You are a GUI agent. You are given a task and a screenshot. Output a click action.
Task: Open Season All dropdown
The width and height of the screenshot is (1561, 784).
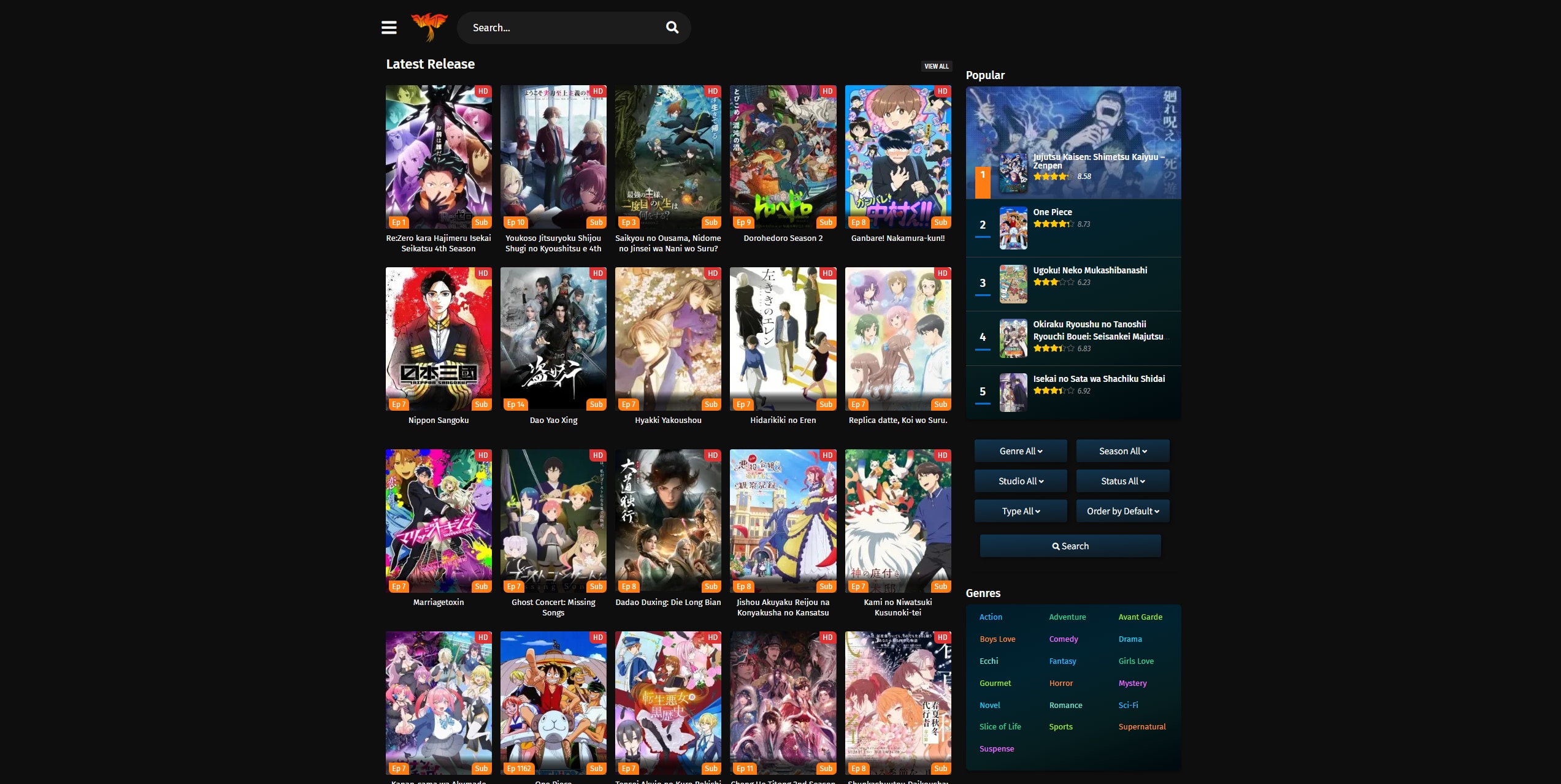[1122, 451]
